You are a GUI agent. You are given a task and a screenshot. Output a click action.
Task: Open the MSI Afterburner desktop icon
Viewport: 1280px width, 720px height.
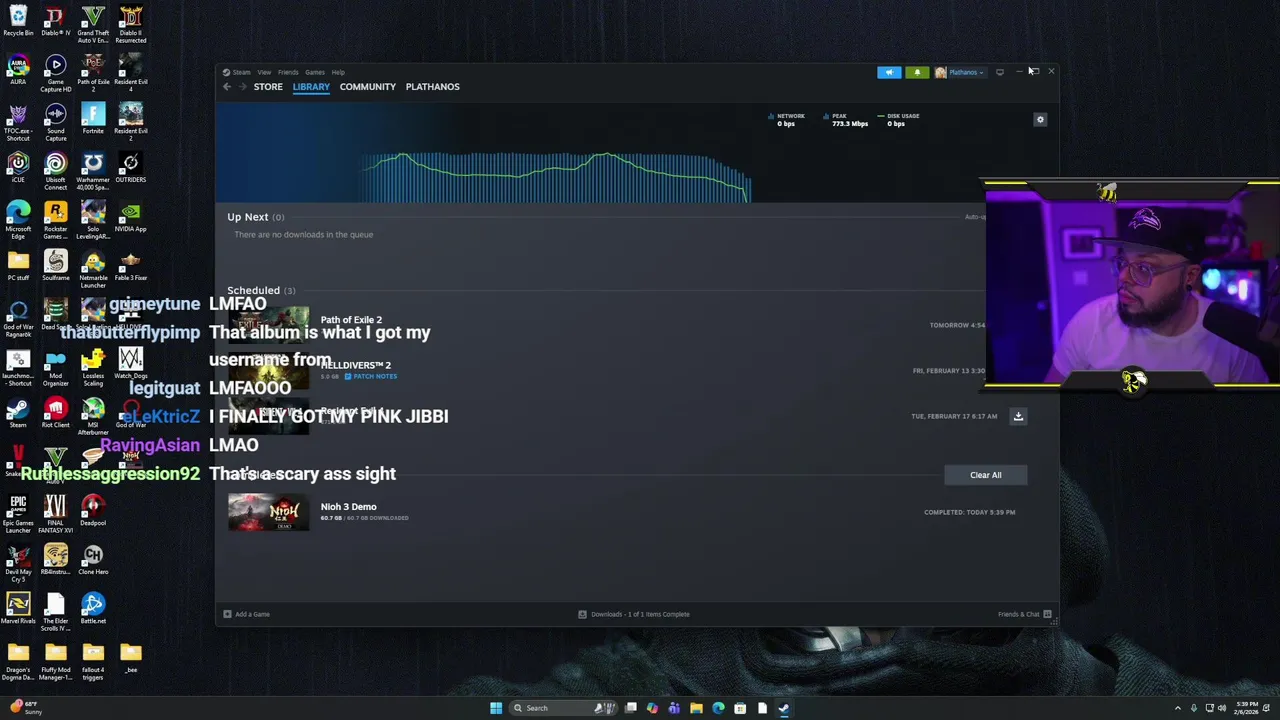93,417
